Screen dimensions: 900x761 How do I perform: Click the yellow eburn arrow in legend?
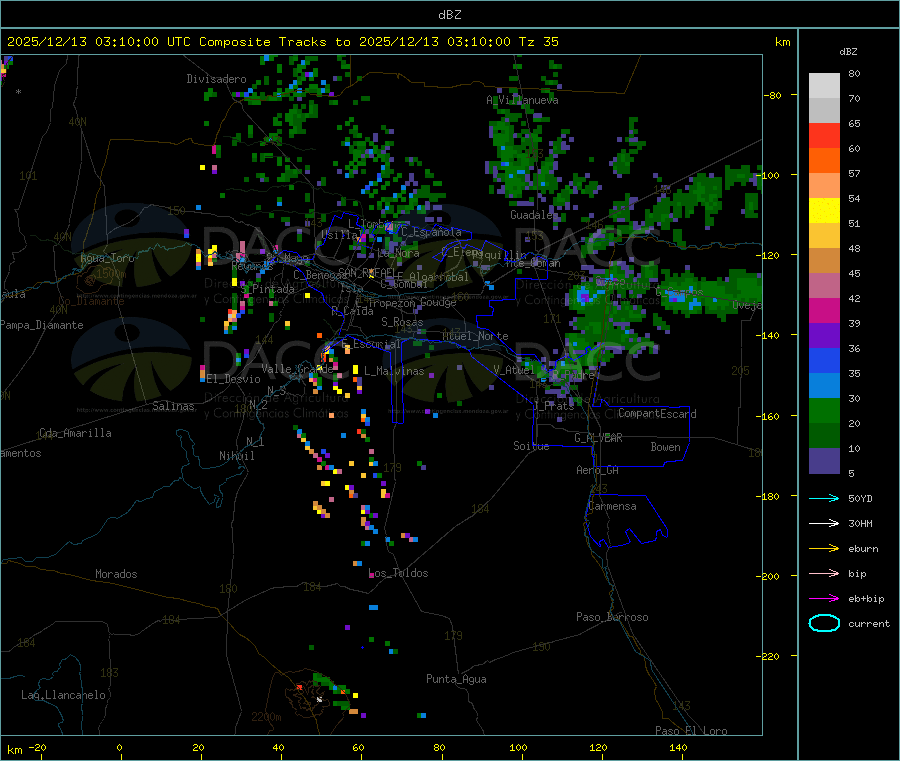tap(824, 549)
